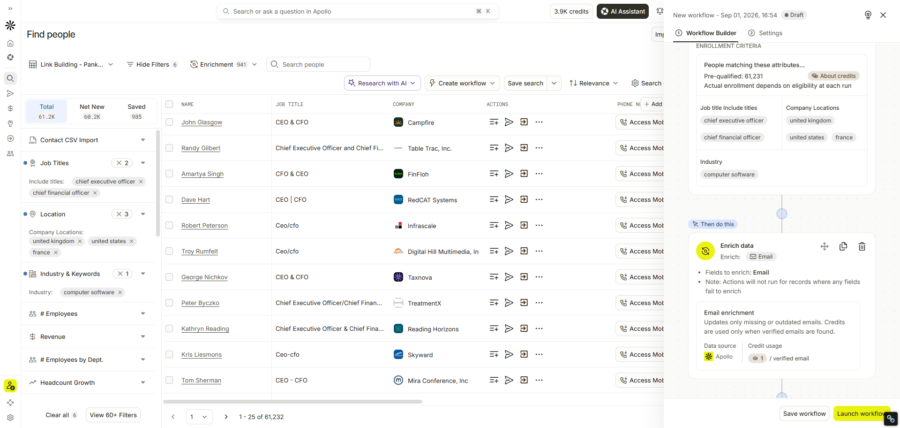Open the page number dropdown
Screen dimensions: 900x428
(199, 417)
